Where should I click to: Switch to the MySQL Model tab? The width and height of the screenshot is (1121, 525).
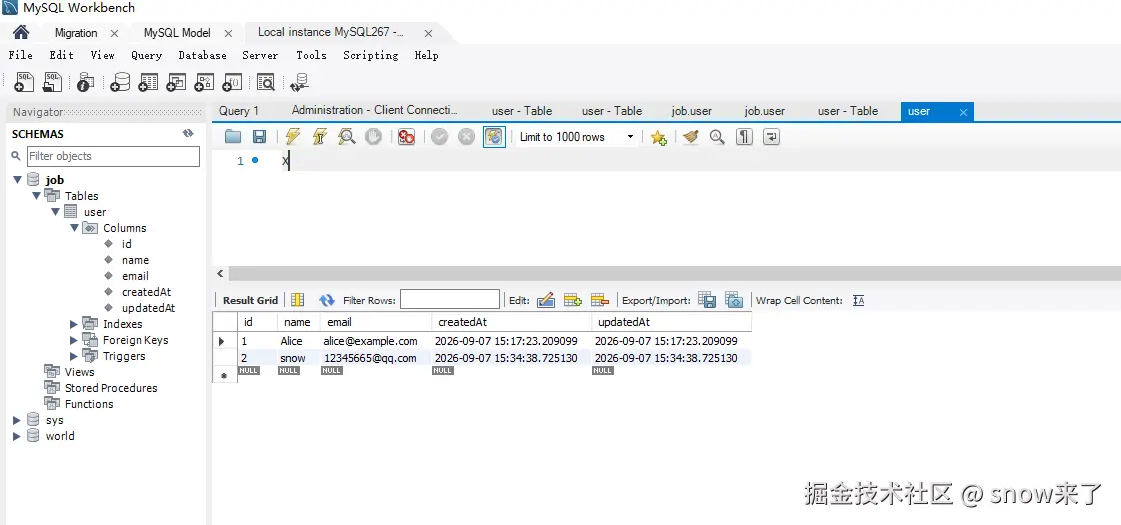pyautogui.click(x=177, y=33)
